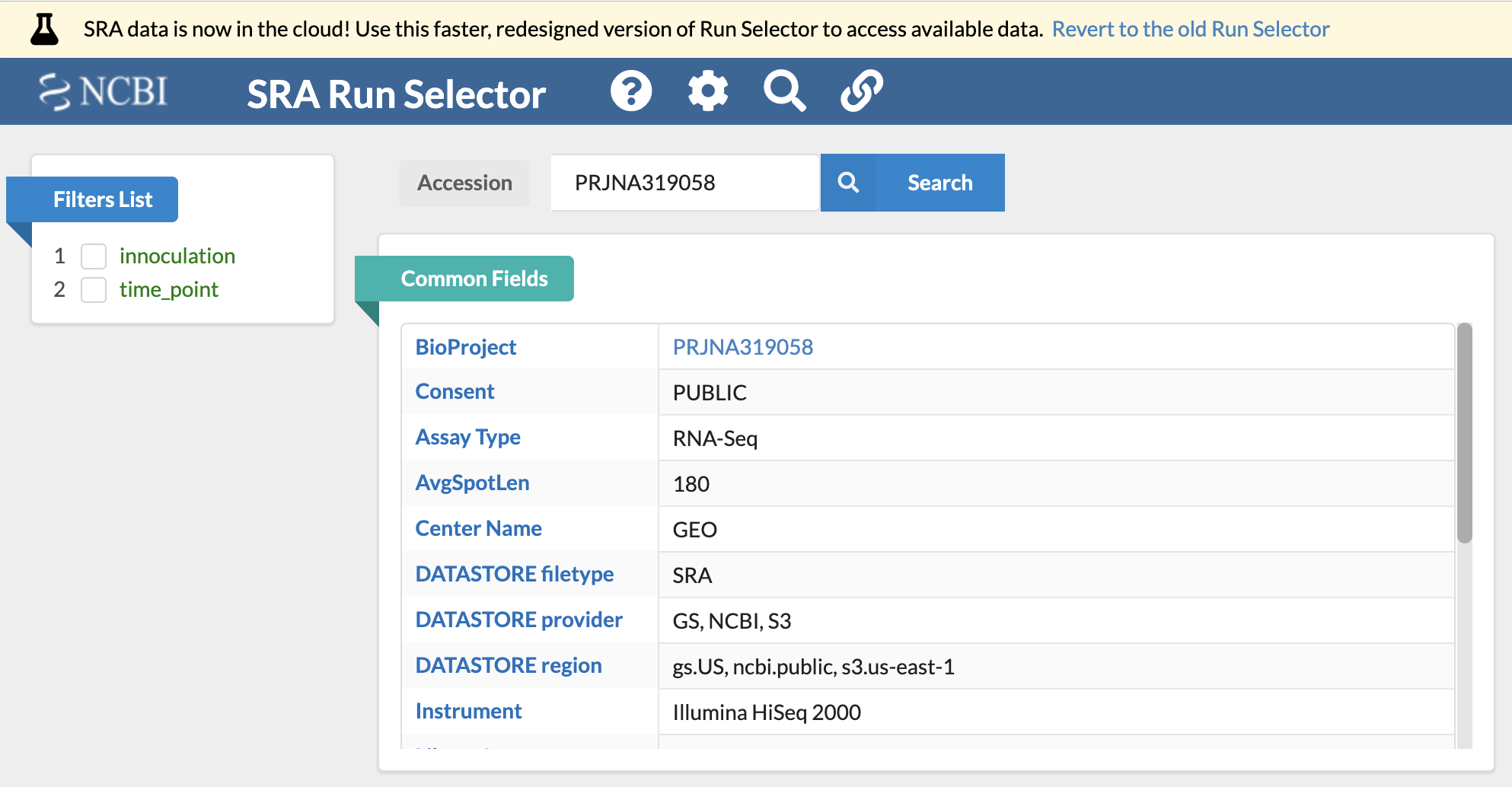Click the Accession search input field
Viewport: 1512px width, 787px height.
[x=684, y=183]
